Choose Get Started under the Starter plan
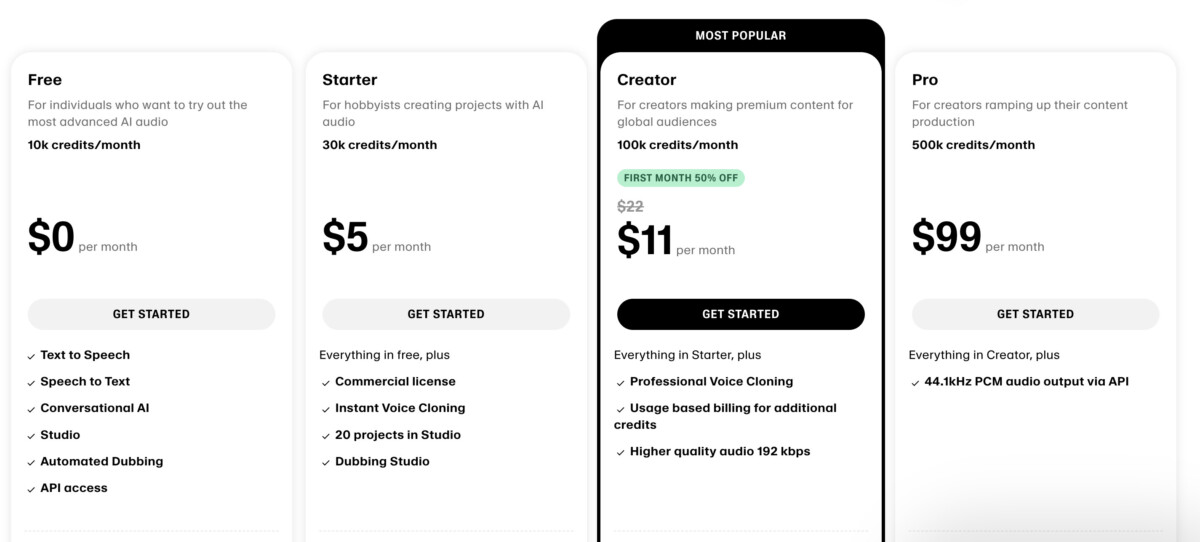Screen dimensions: 1200x542 click(x=446, y=314)
